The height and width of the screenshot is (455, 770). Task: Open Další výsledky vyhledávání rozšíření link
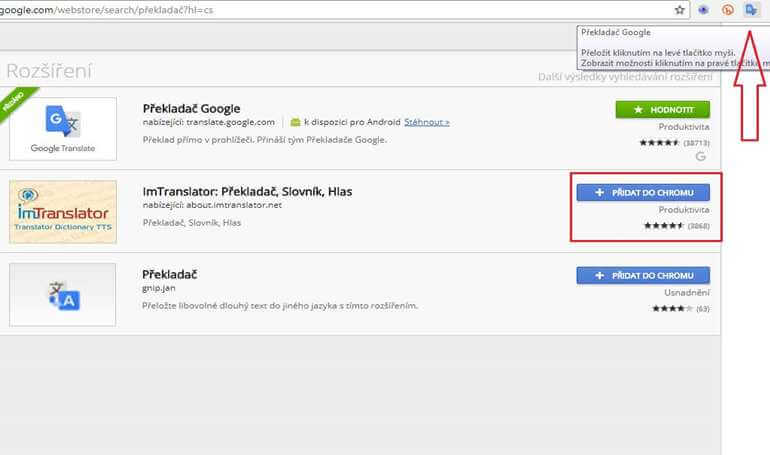pyautogui.click(x=625, y=77)
